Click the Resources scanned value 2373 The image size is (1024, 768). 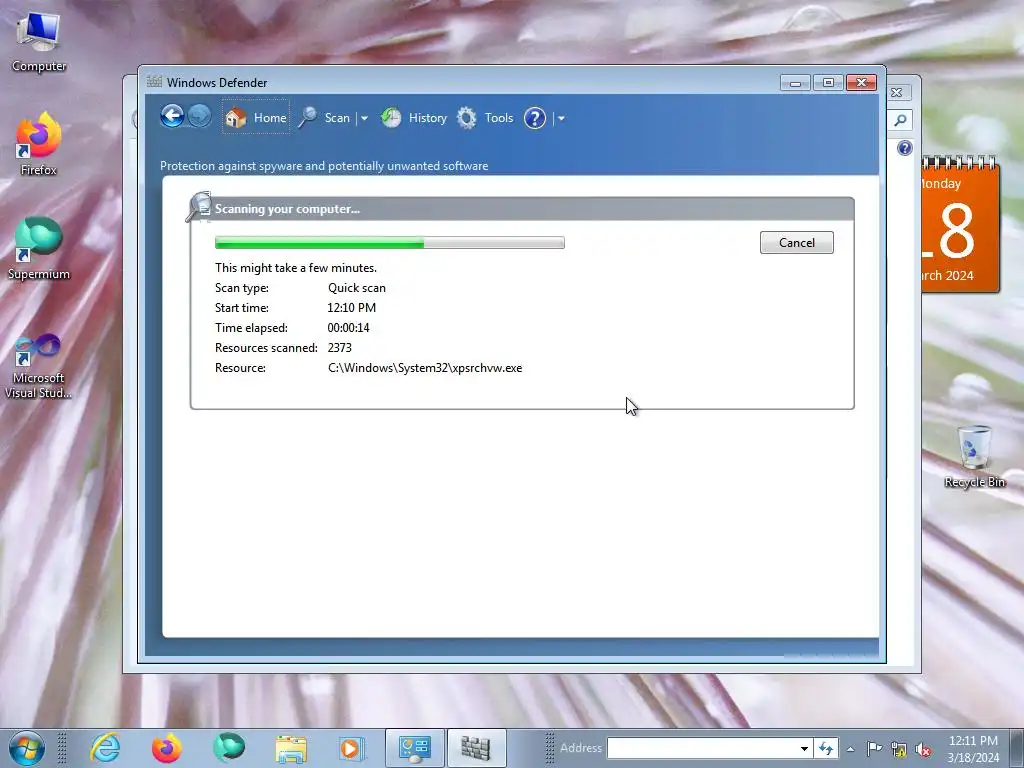[340, 347]
